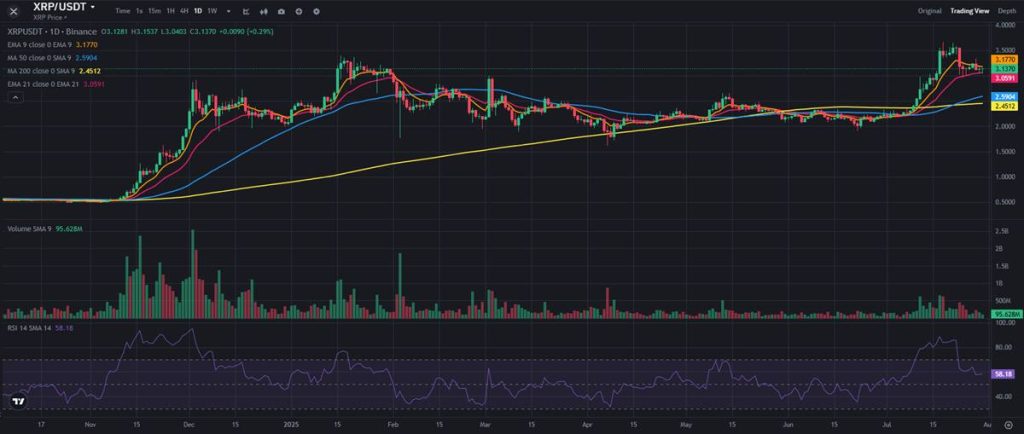
Task: Switch to the 4H interval
Action: click(x=184, y=11)
